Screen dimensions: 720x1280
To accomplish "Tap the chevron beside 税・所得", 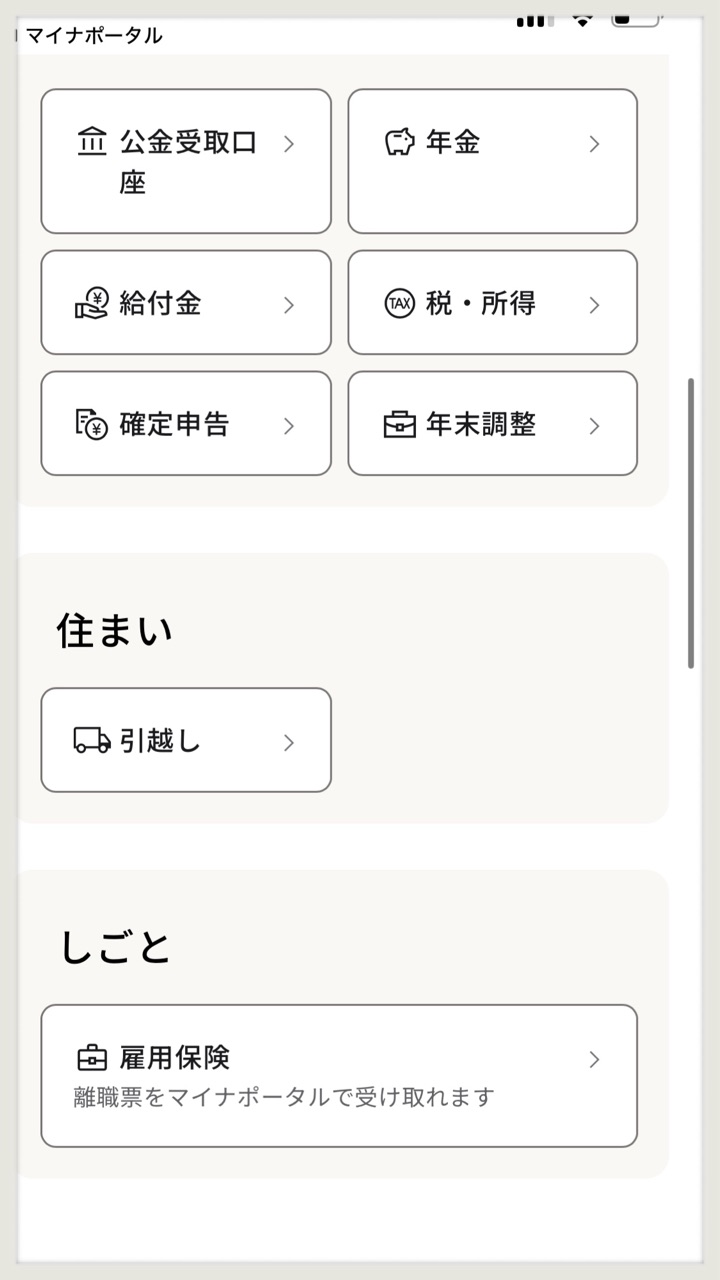I will click(x=594, y=305).
